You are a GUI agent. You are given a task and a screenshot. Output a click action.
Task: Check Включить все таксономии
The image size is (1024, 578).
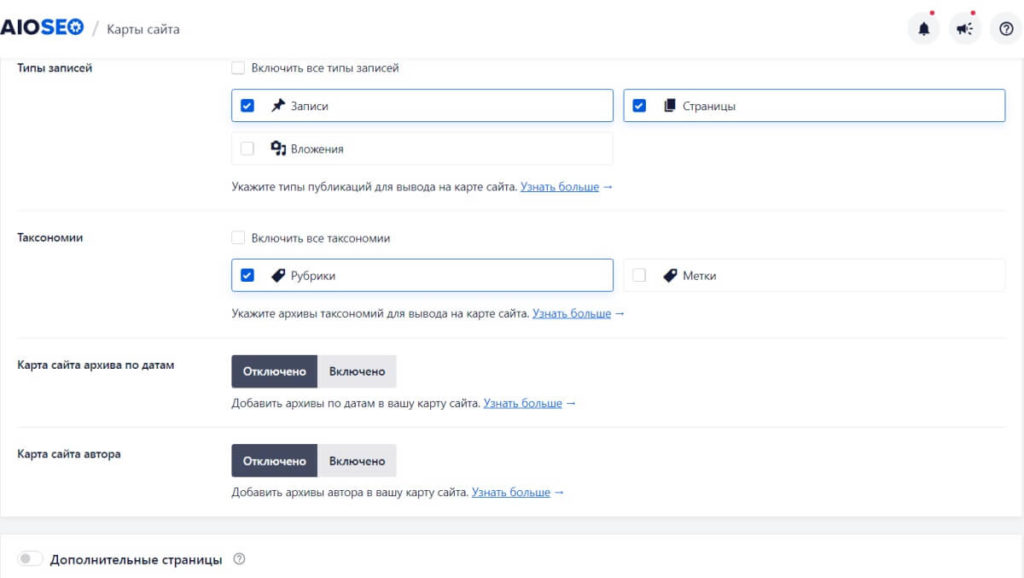[x=238, y=238]
